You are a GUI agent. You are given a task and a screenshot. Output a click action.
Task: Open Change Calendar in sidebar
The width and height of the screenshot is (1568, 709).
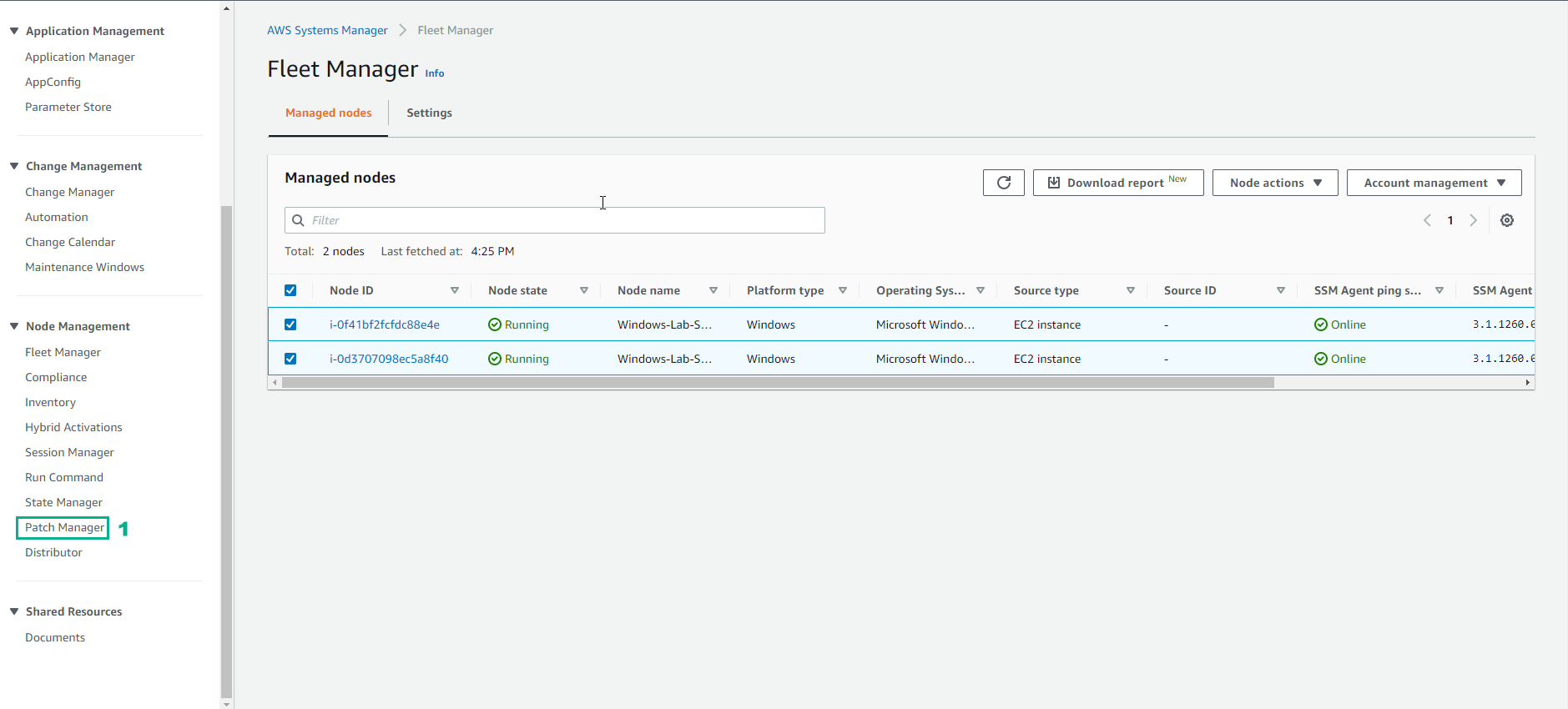pos(70,242)
